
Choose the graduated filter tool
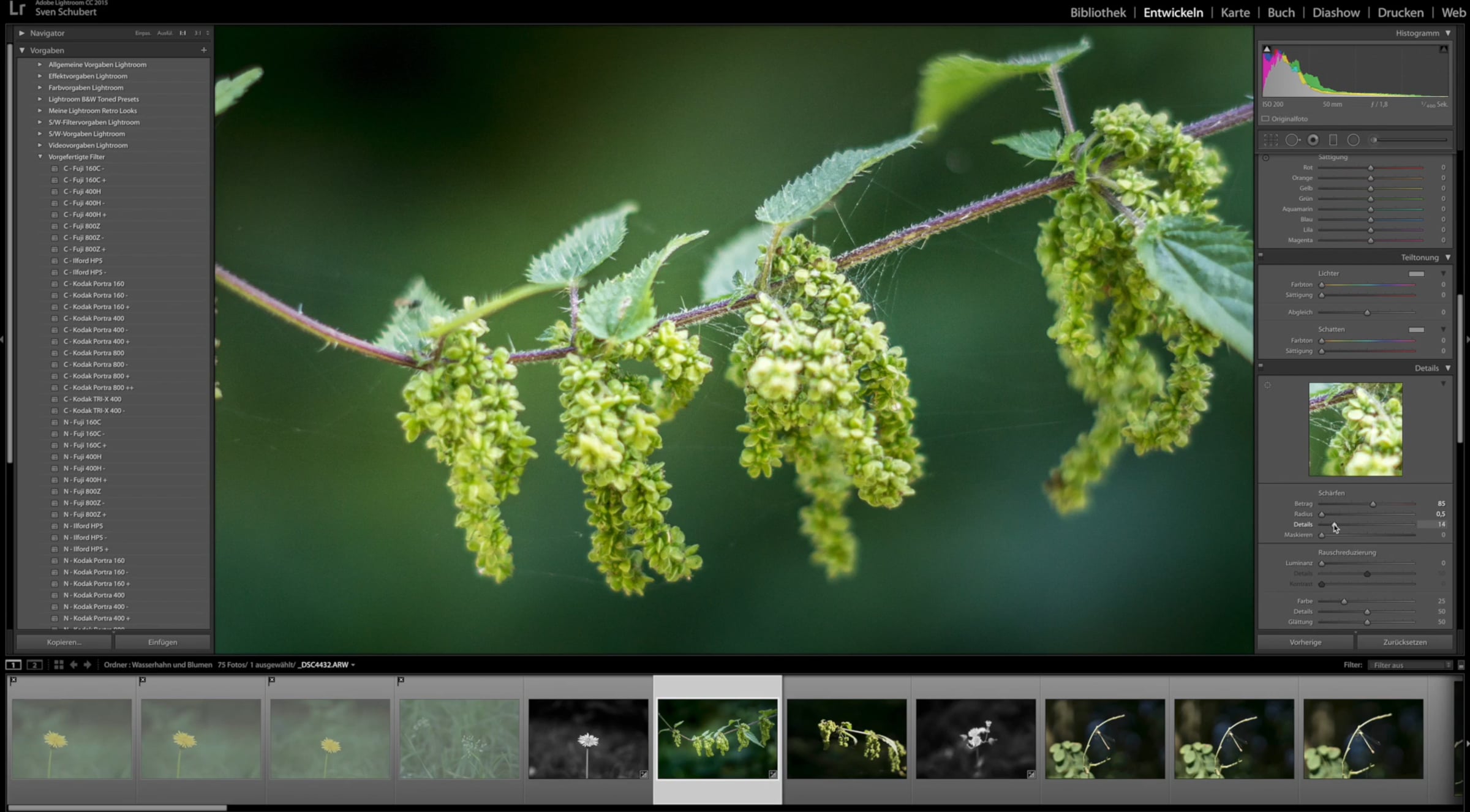click(1333, 140)
